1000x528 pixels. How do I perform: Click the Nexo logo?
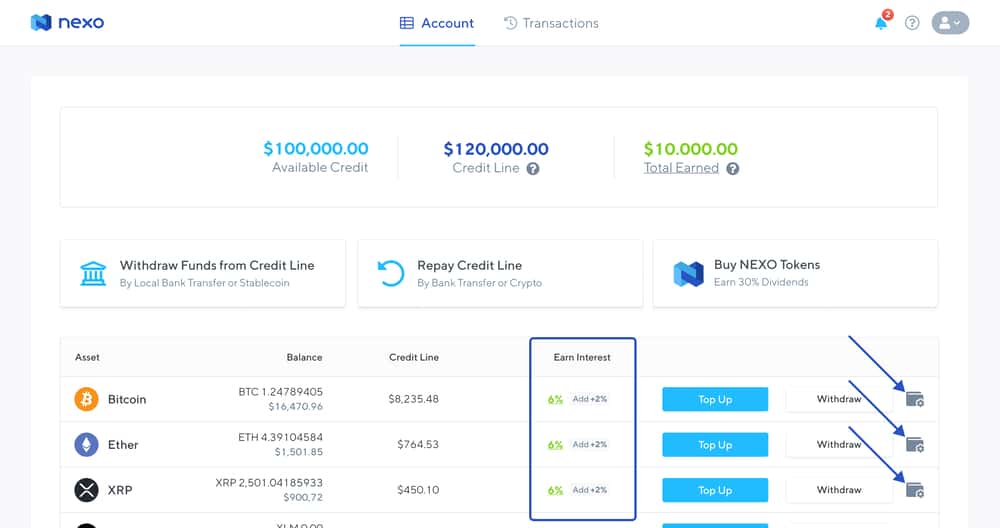point(67,23)
